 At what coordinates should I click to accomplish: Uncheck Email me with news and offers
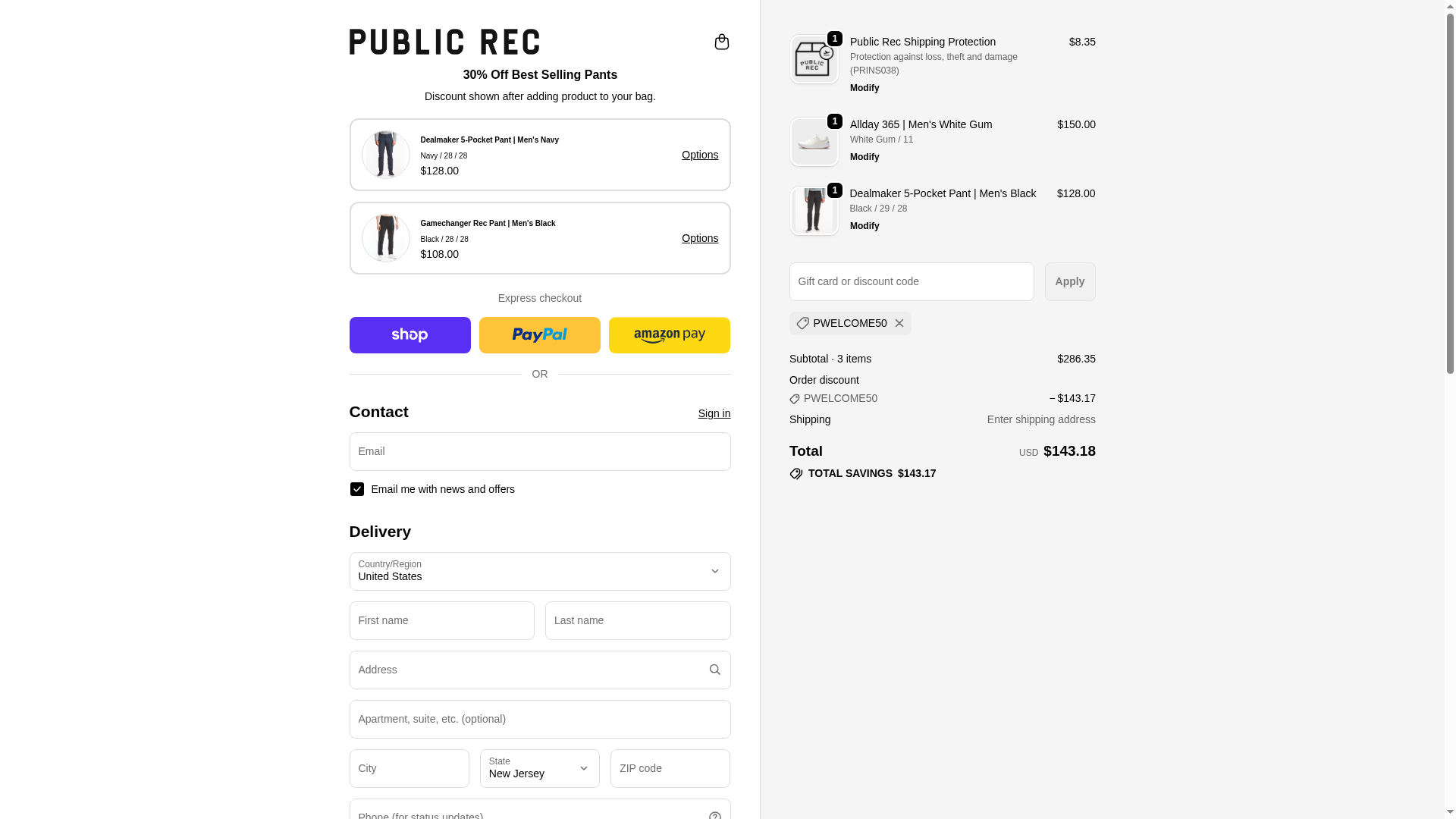(x=357, y=489)
